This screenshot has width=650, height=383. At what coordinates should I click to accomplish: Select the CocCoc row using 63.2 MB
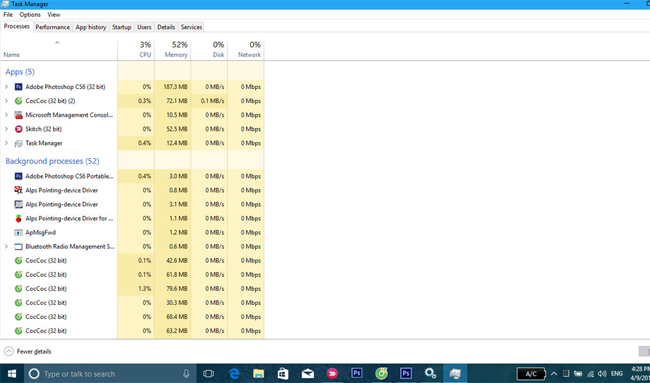point(132,331)
